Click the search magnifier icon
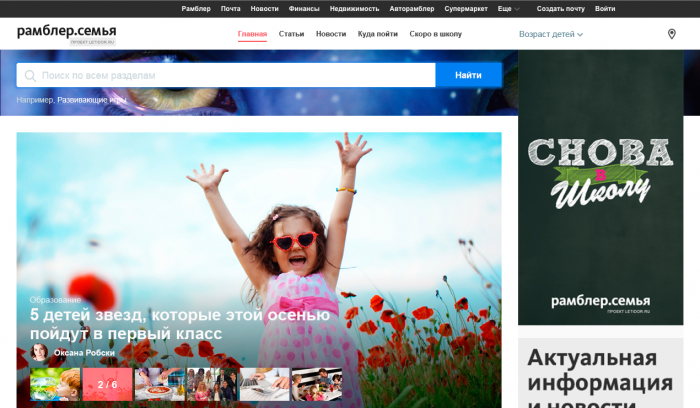Screen dimensions: 700x408 coord(30,75)
